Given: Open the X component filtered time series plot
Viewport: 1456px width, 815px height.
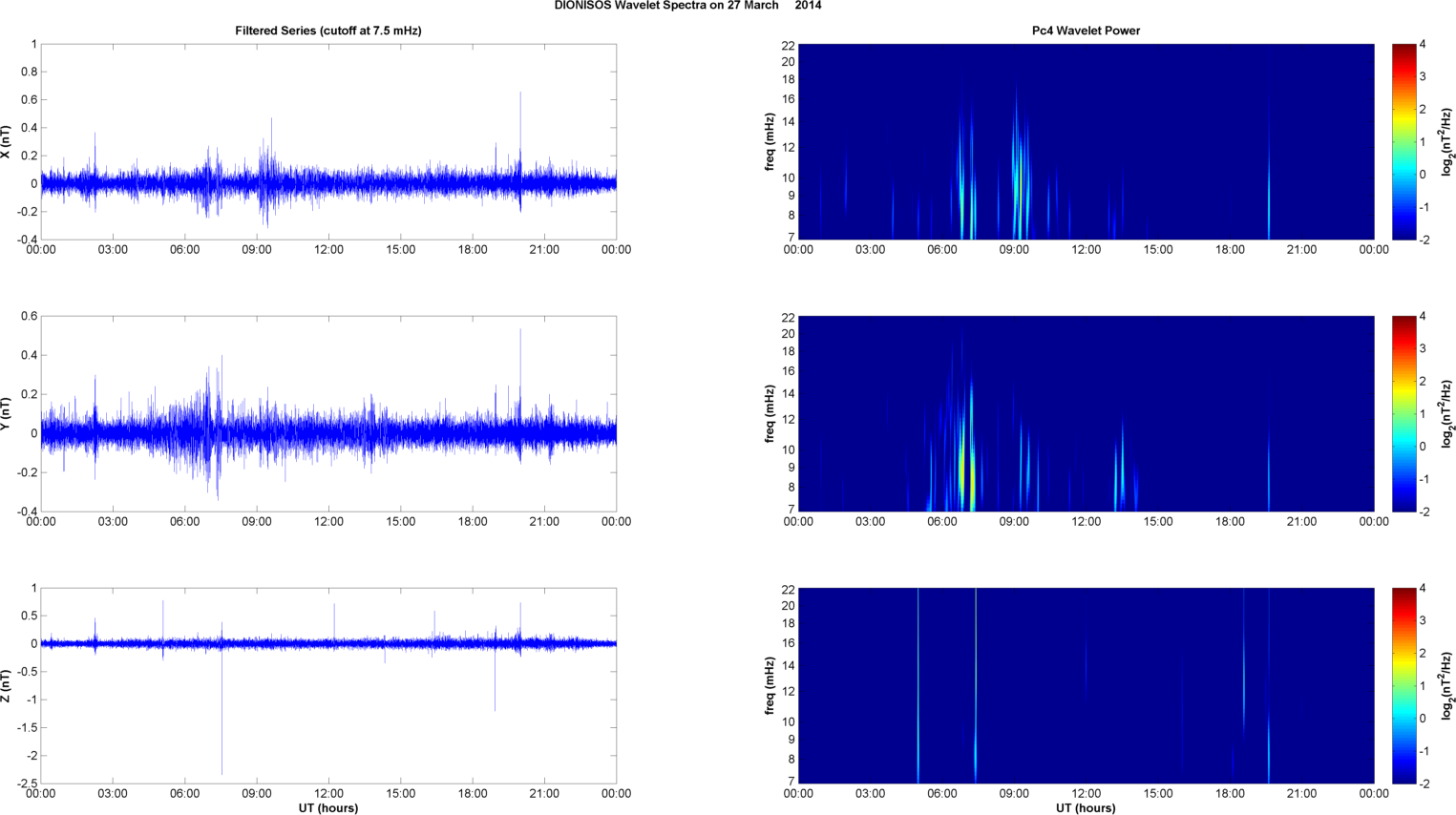Looking at the screenshot, I should 328,142.
